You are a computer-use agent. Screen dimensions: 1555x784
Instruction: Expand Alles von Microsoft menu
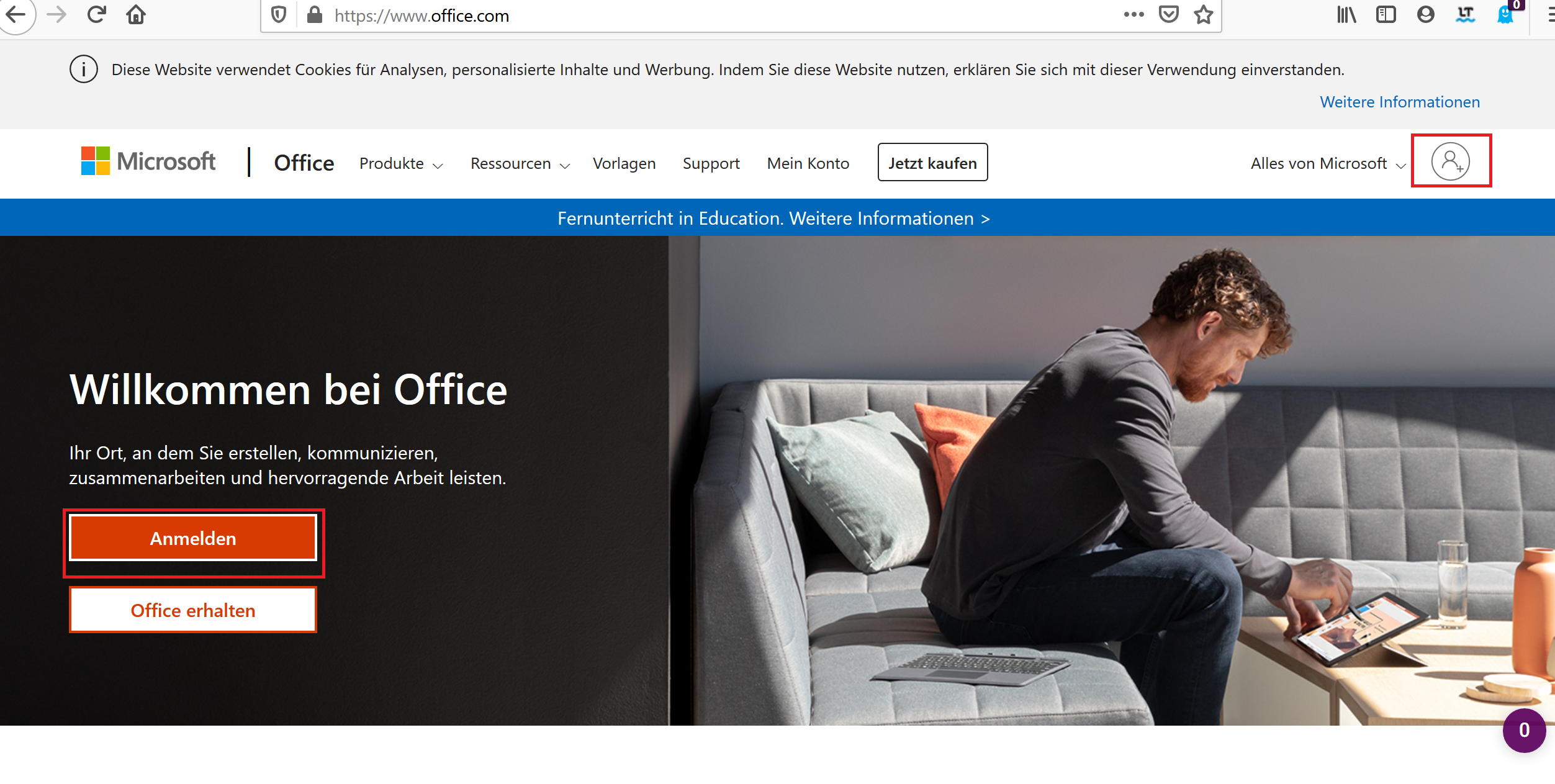click(1328, 163)
